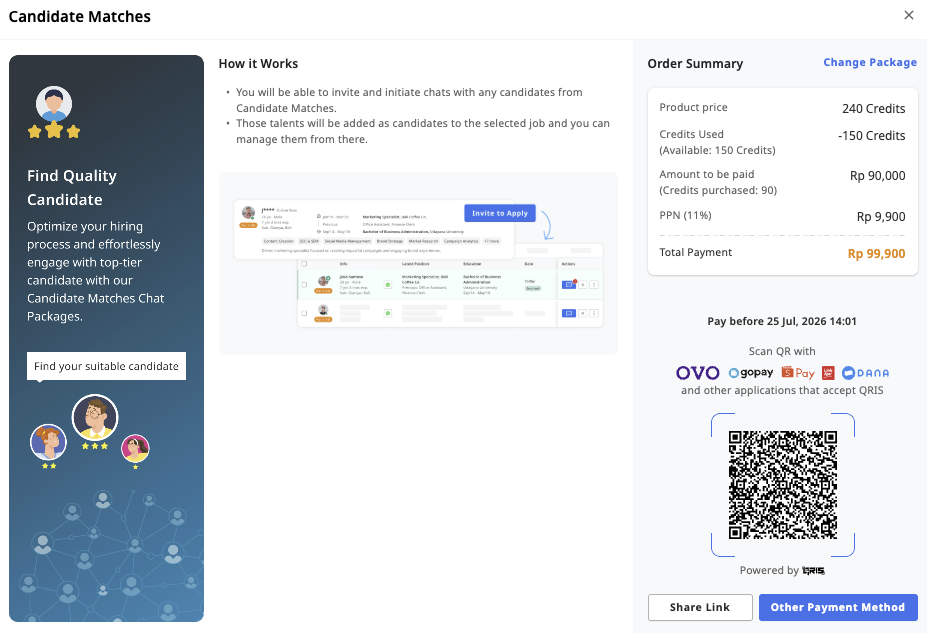Click the -150 Credits value
This screenshot has width=927, height=633.
tap(871, 136)
